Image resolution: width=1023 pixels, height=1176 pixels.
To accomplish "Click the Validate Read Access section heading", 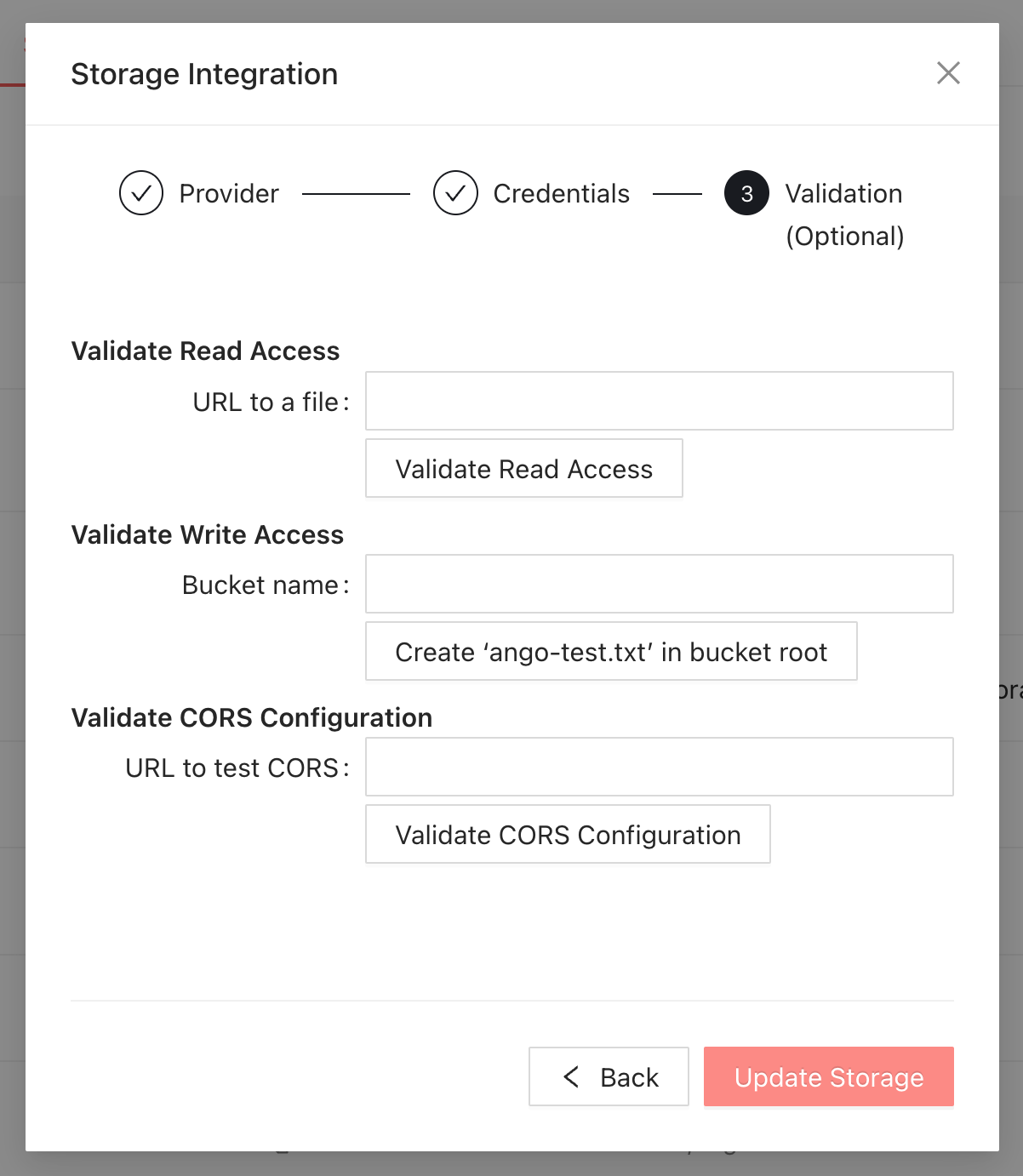I will point(205,351).
